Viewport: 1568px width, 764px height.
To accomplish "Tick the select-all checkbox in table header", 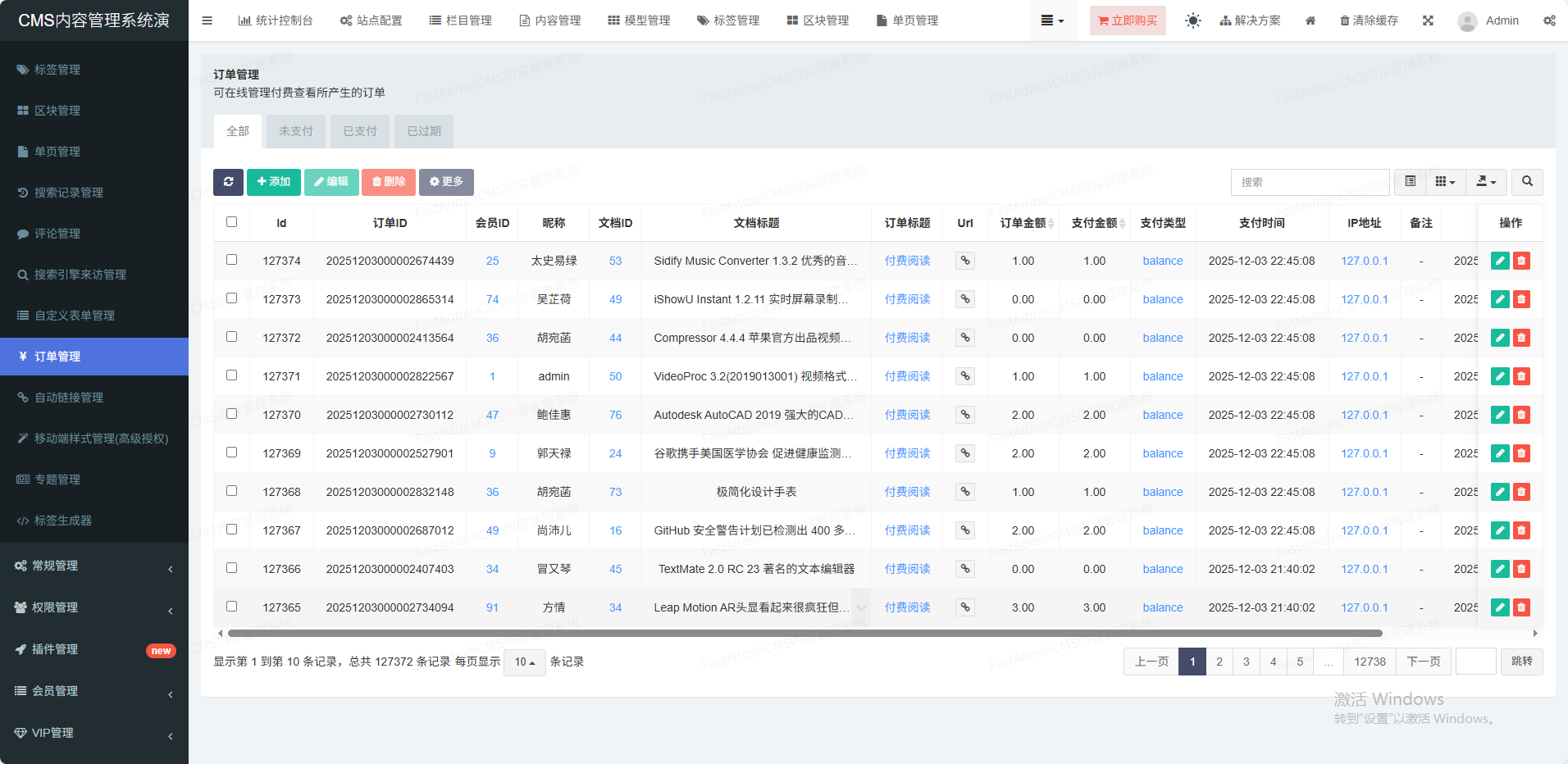I will [231, 222].
